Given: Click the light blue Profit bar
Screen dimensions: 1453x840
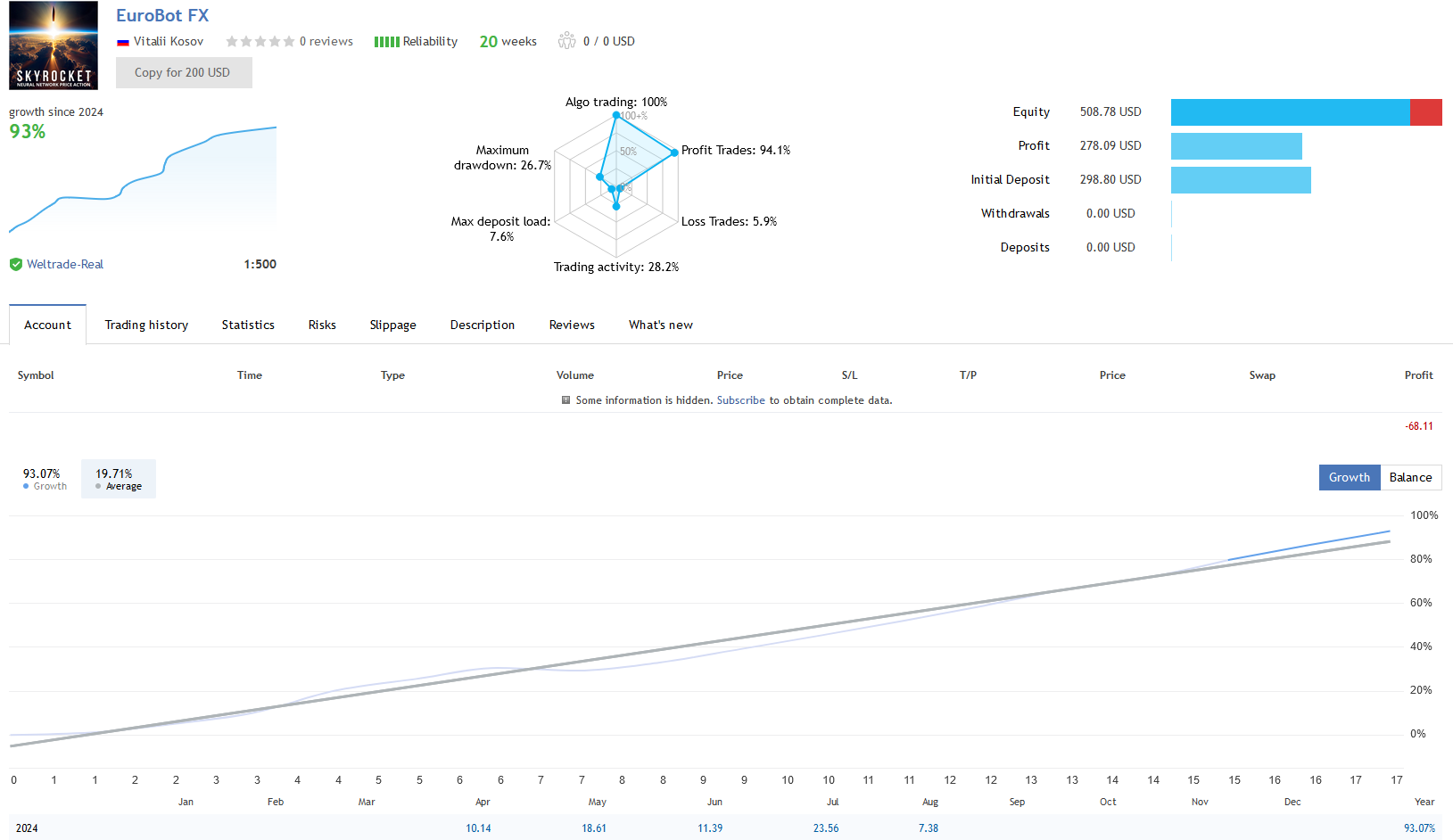Looking at the screenshot, I should coord(1236,146).
